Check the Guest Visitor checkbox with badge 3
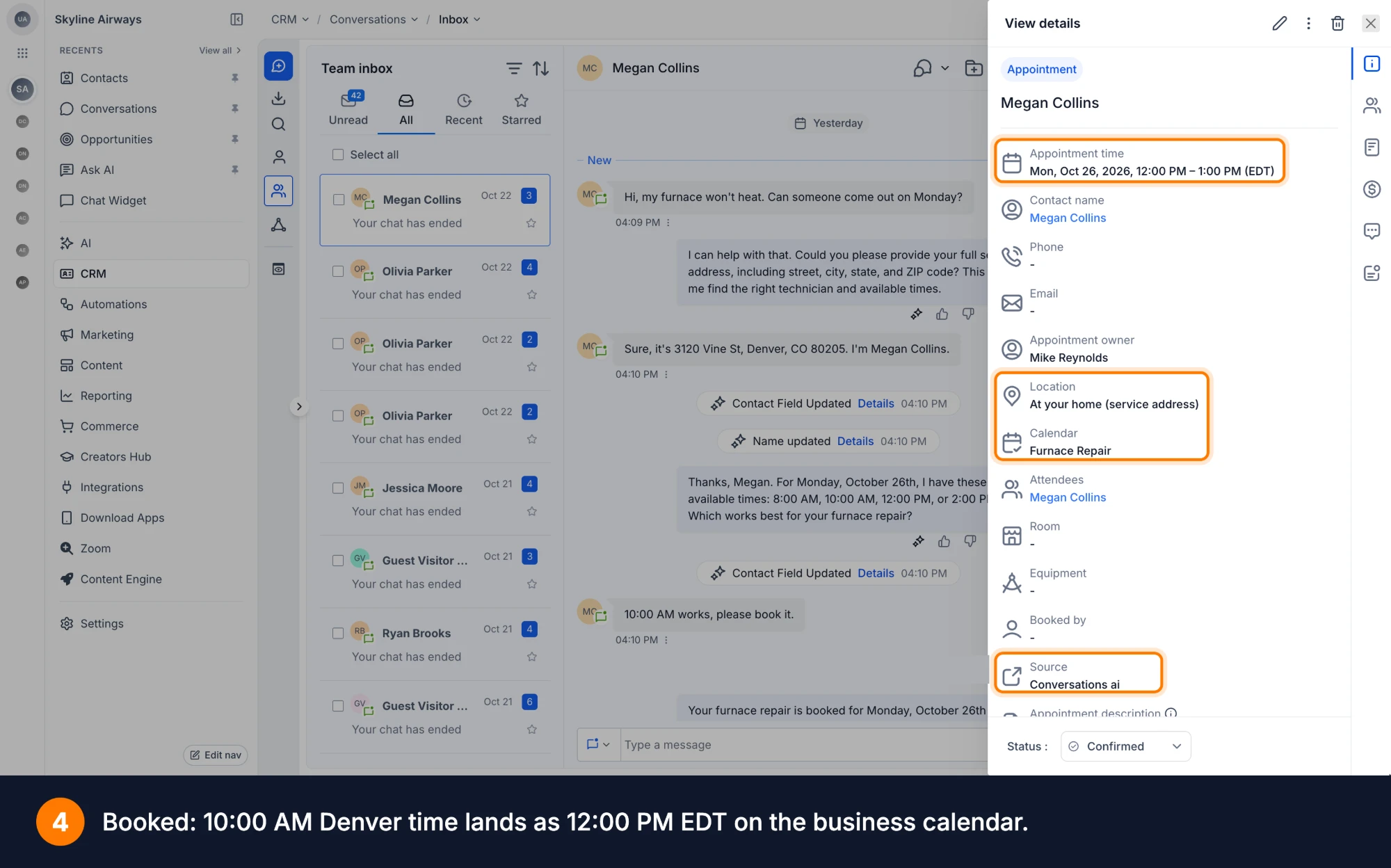Screen dimensions: 1391x868 pos(338,561)
